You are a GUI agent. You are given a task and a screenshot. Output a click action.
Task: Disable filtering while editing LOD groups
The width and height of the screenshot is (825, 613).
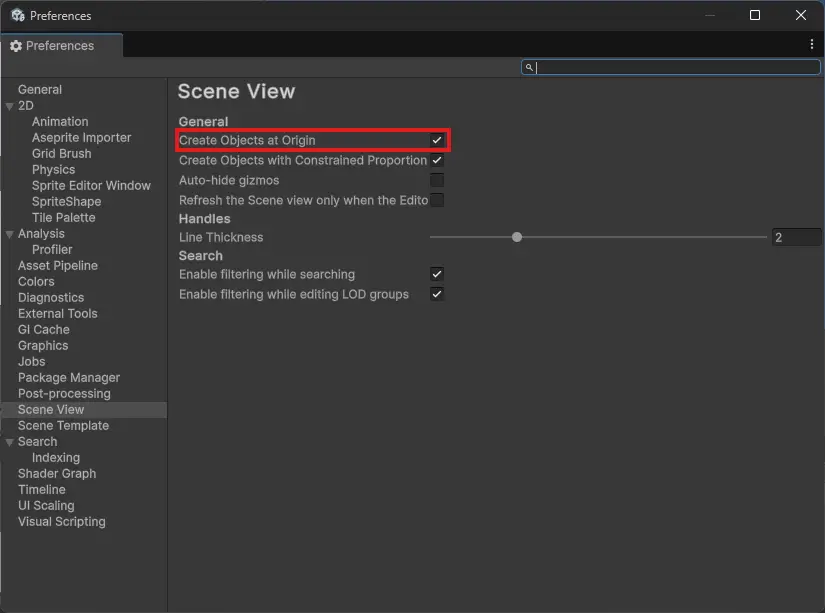437,294
